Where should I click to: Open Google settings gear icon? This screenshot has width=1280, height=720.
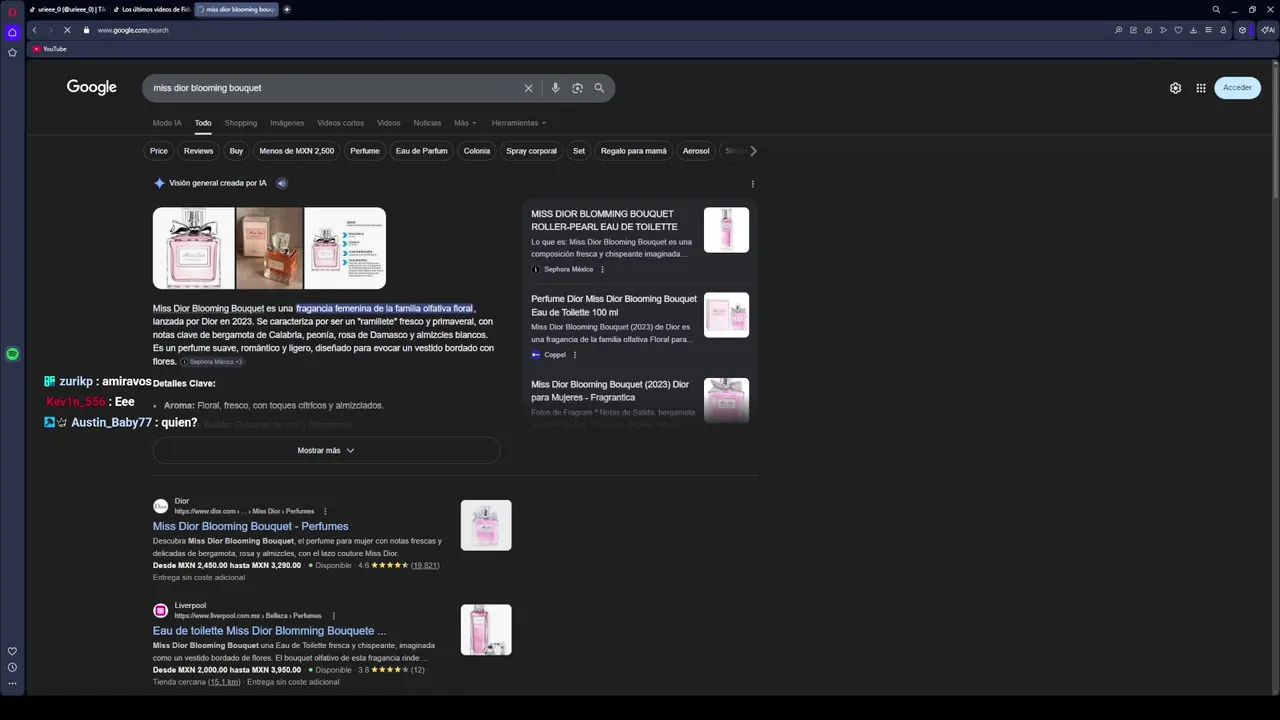(x=1175, y=88)
